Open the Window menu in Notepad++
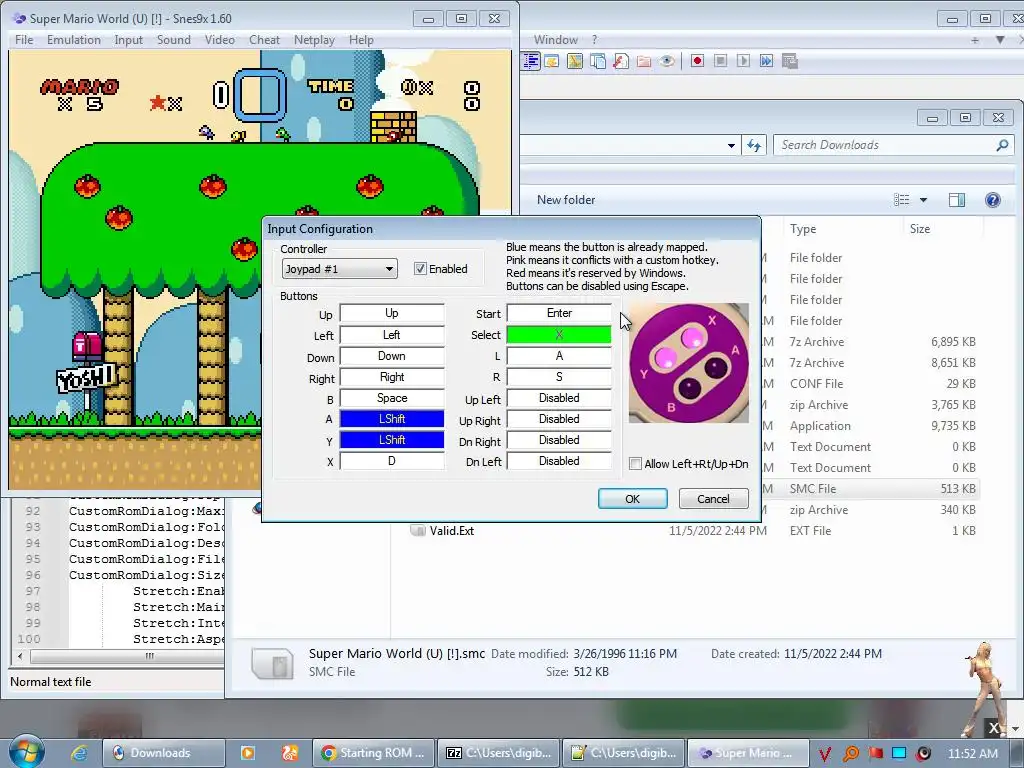The image size is (1024, 768). point(556,40)
